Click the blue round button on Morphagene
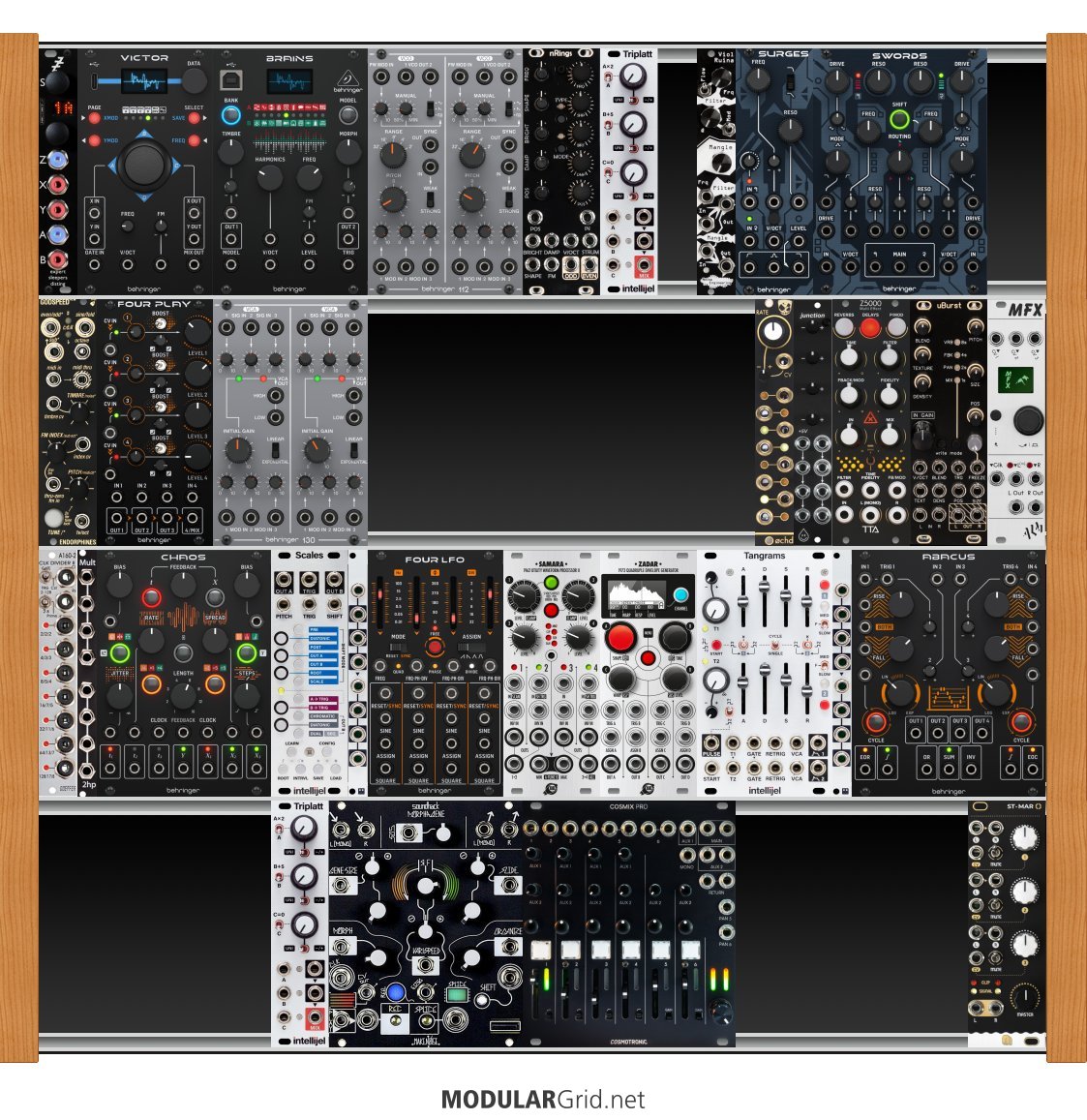Image resolution: width=1087 pixels, height=1120 pixels. pyautogui.click(x=396, y=991)
